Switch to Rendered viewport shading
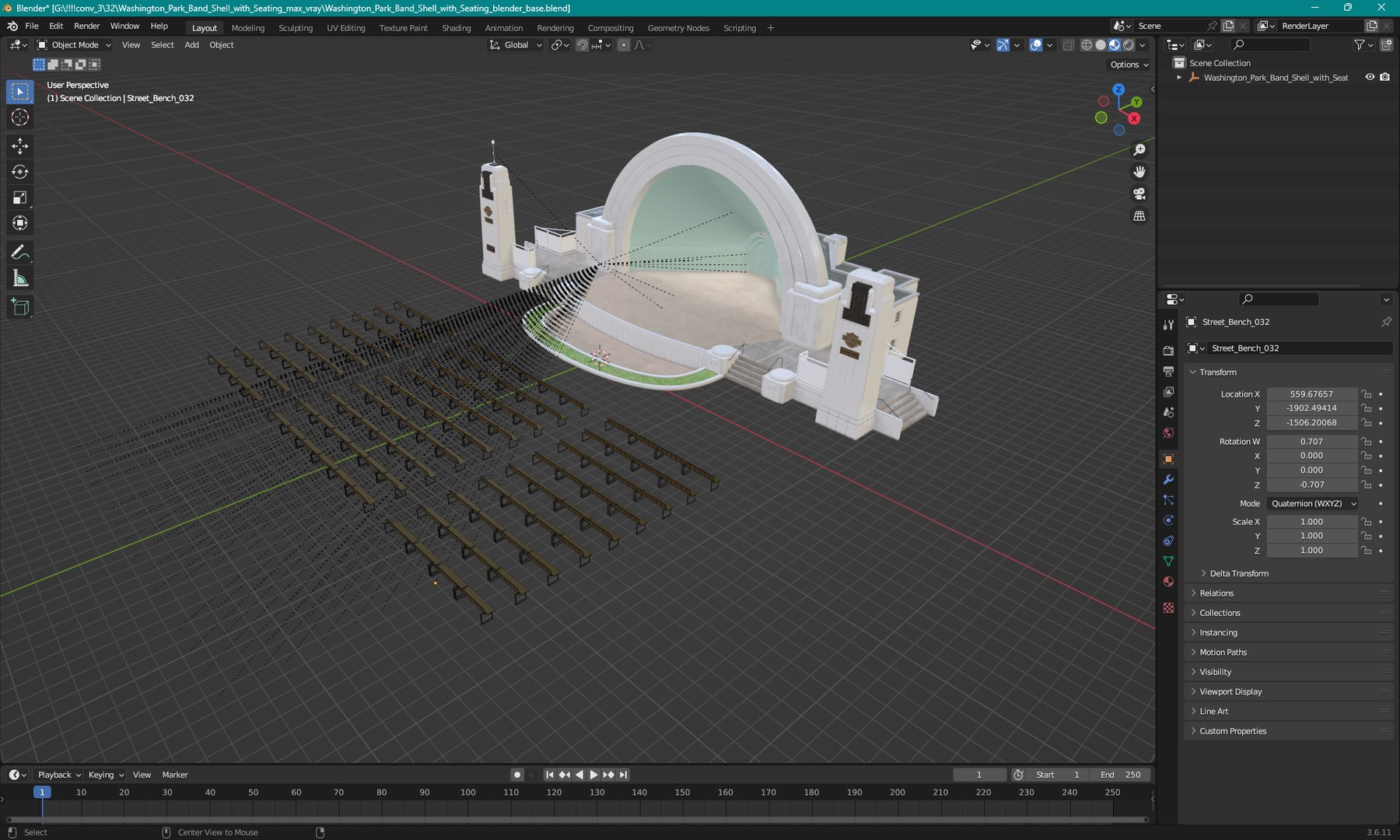The image size is (1400, 840). point(1129,45)
